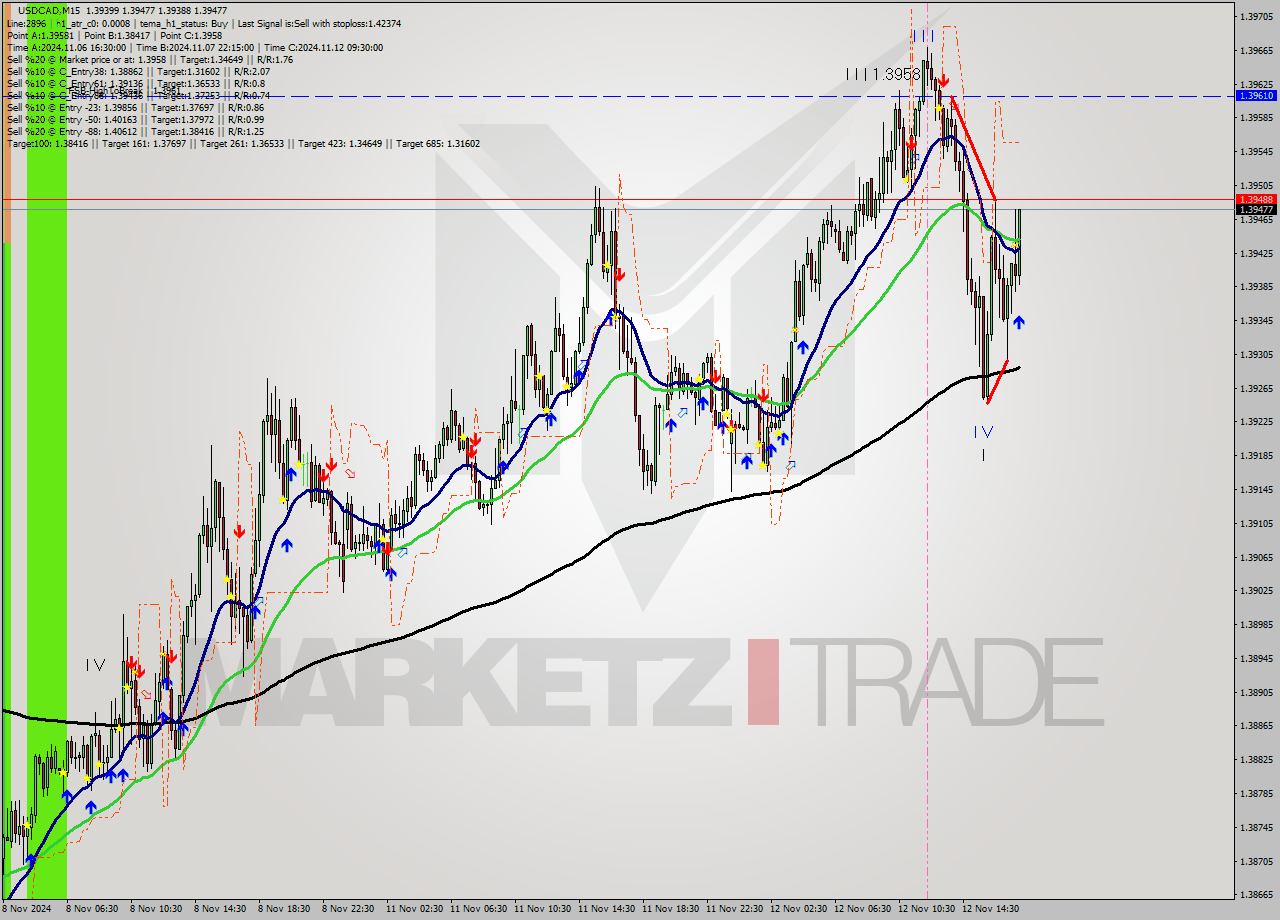Click the 1.39105 price axis label
1280x920 pixels.
pyautogui.click(x=1256, y=523)
